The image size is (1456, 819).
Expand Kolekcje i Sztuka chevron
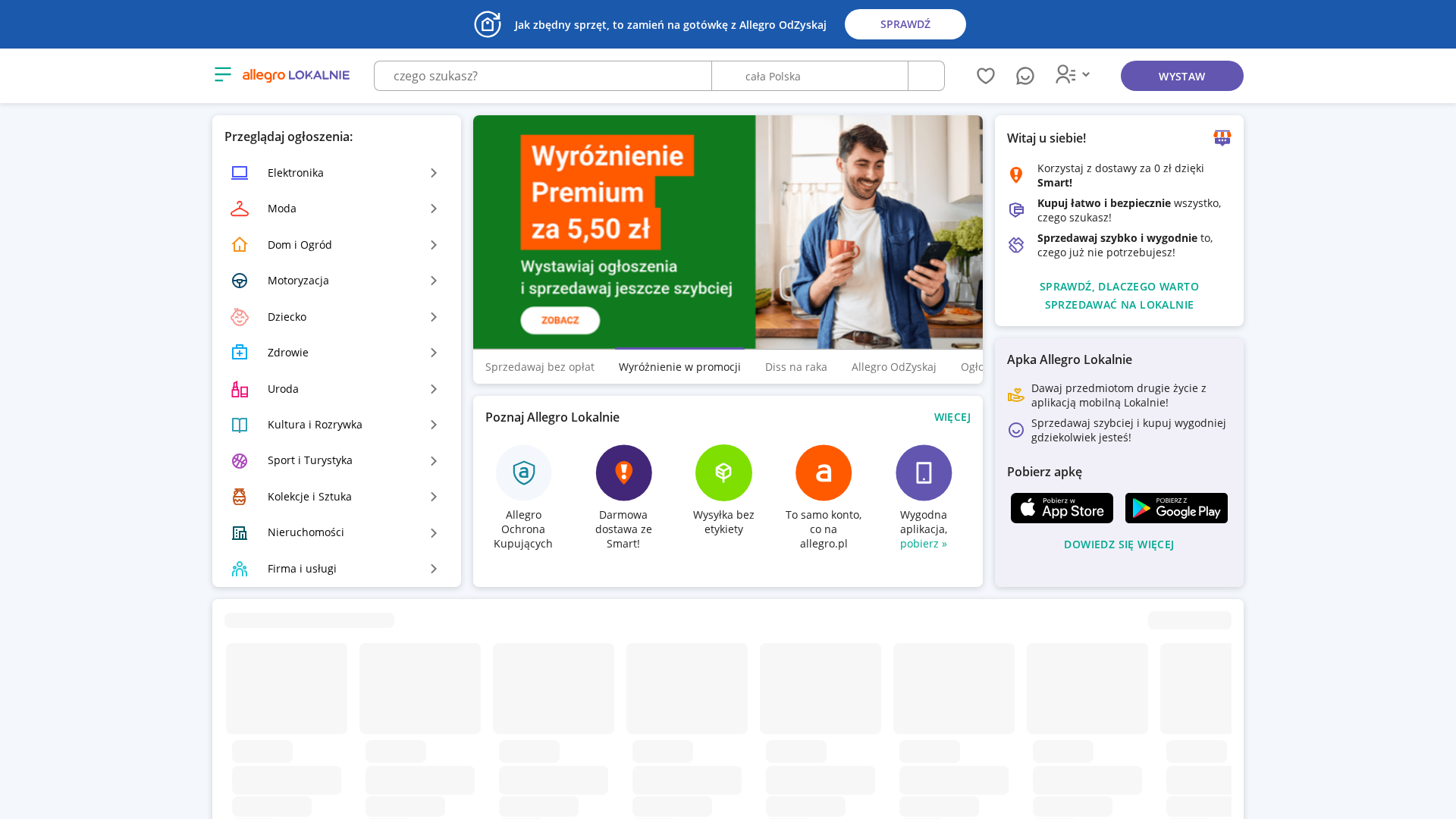[x=434, y=497]
